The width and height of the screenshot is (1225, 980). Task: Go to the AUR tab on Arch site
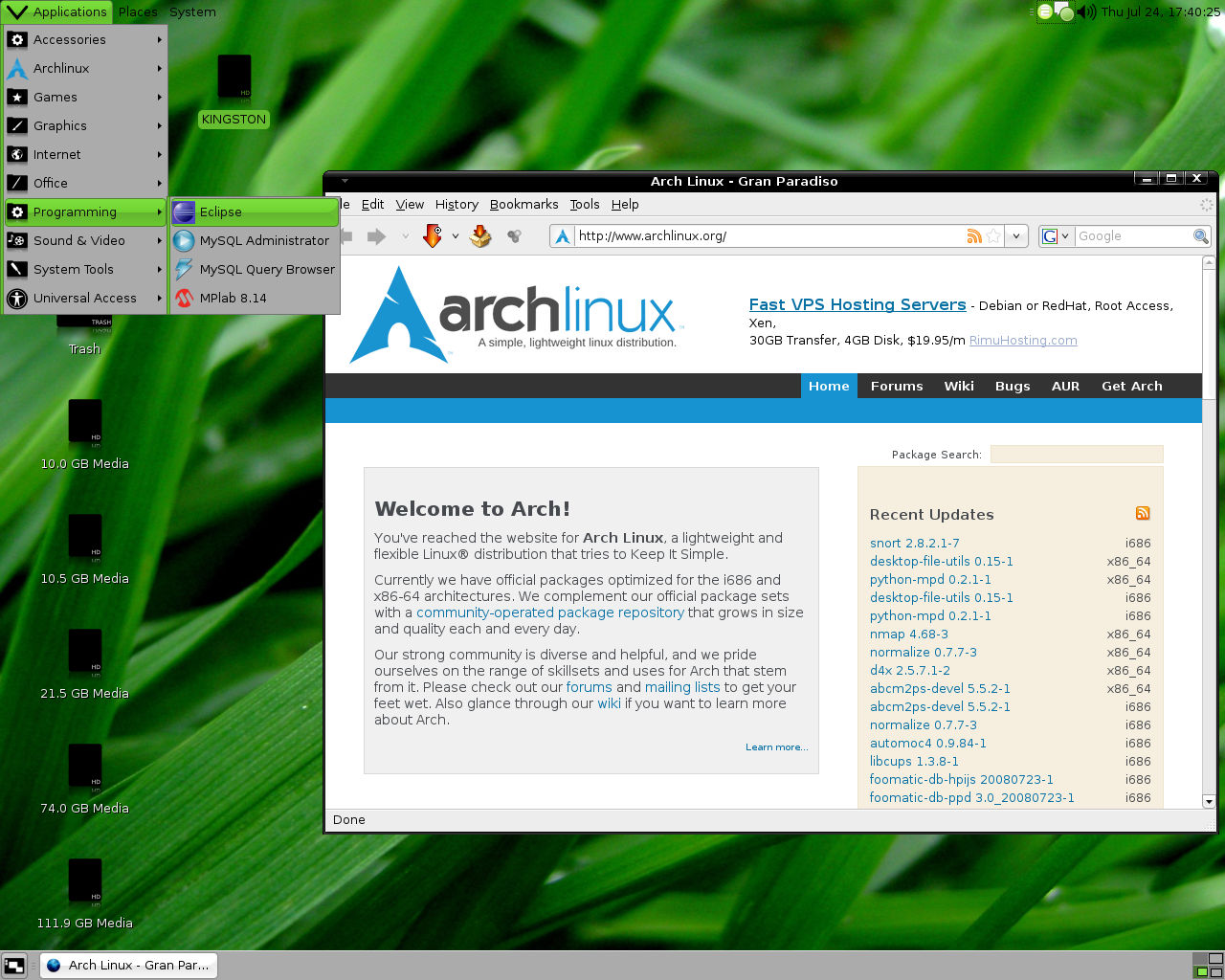pos(1065,386)
